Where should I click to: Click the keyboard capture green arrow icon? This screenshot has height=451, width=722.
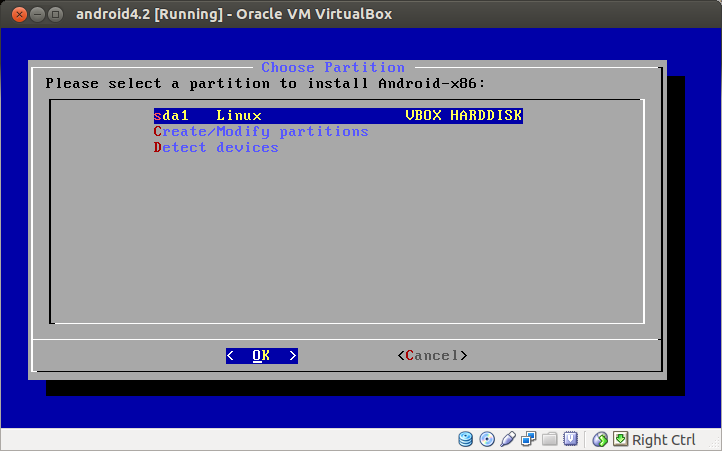pos(620,439)
